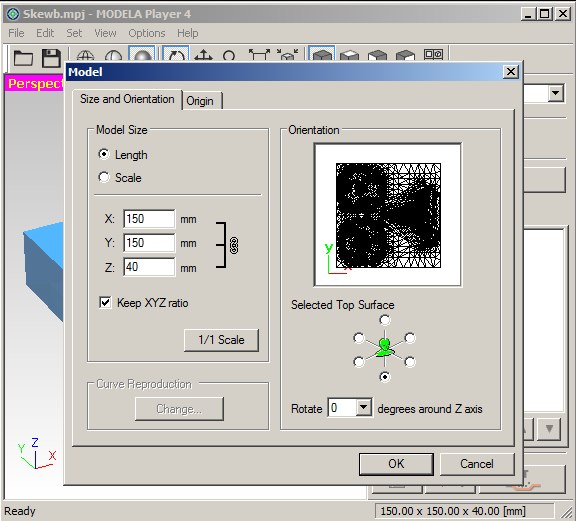Click the OK button
Image resolution: width=576 pixels, height=521 pixels.
pyautogui.click(x=396, y=464)
